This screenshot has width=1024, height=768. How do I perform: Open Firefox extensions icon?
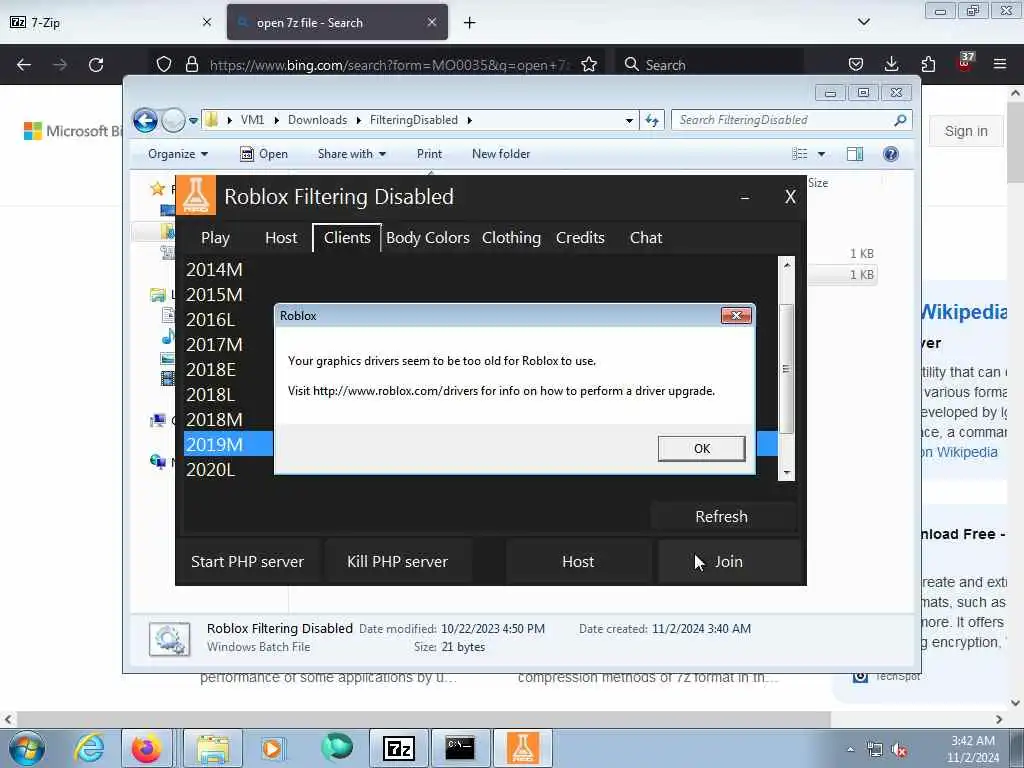[x=928, y=64]
